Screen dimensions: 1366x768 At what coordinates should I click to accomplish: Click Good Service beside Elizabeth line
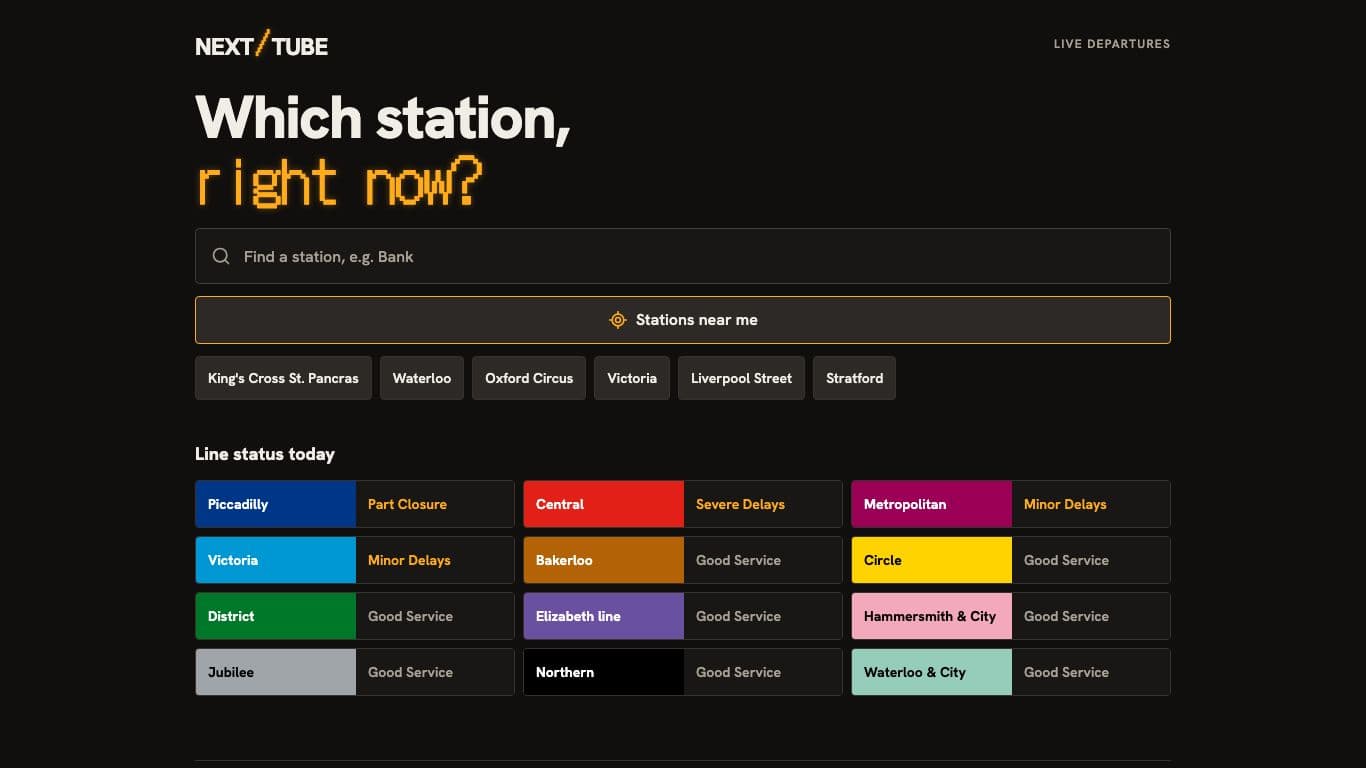[738, 616]
